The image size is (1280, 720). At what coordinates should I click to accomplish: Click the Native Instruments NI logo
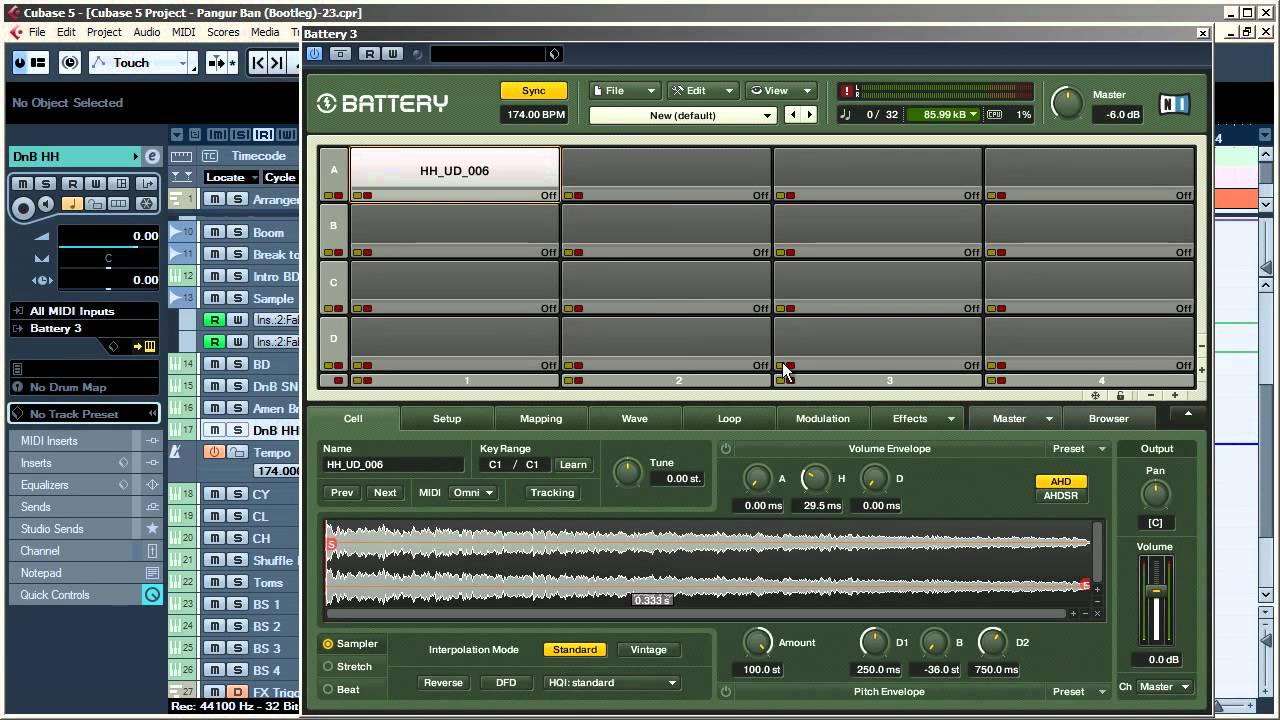[x=1174, y=104]
